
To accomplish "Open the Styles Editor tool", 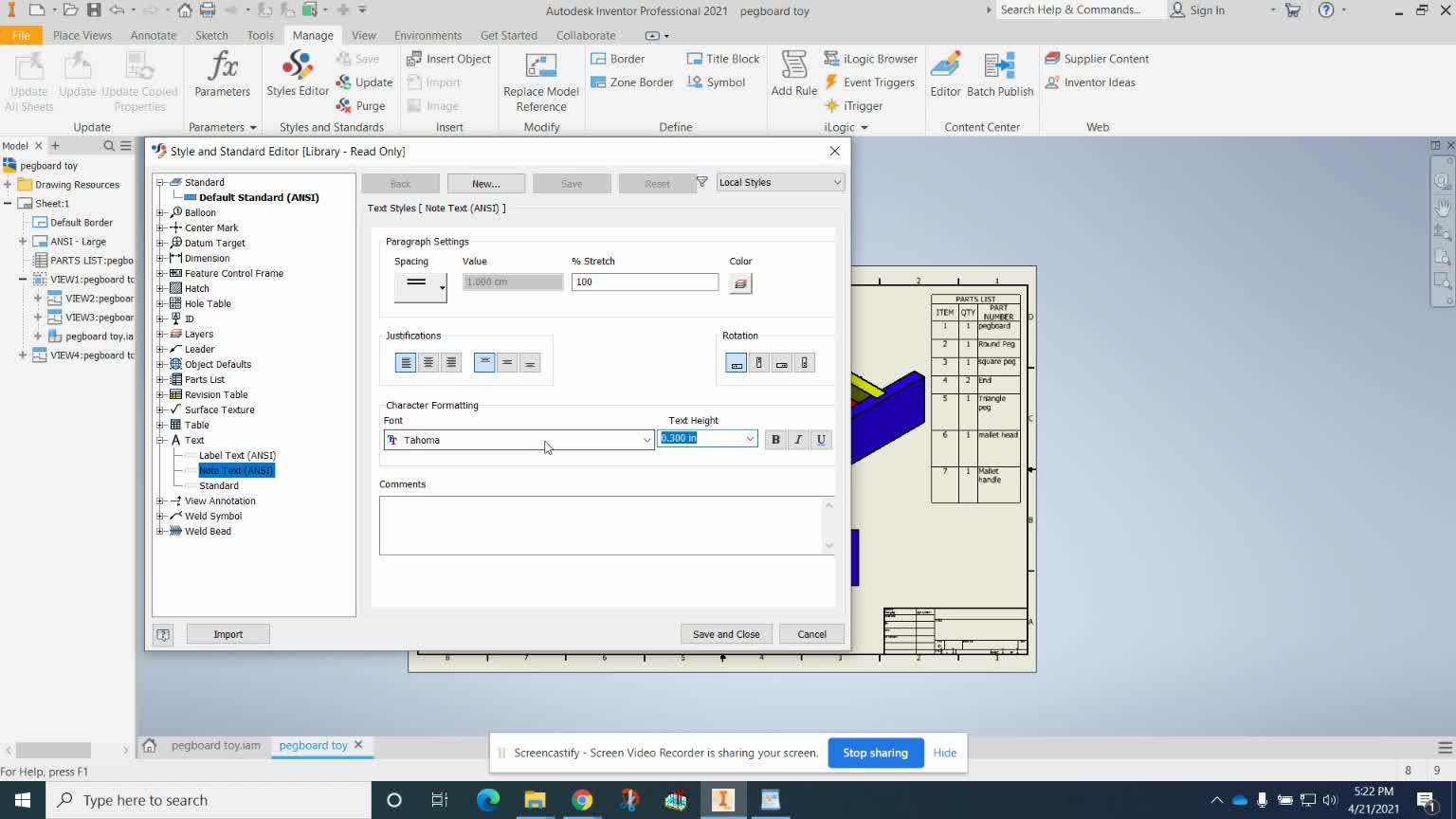I will pos(297,74).
